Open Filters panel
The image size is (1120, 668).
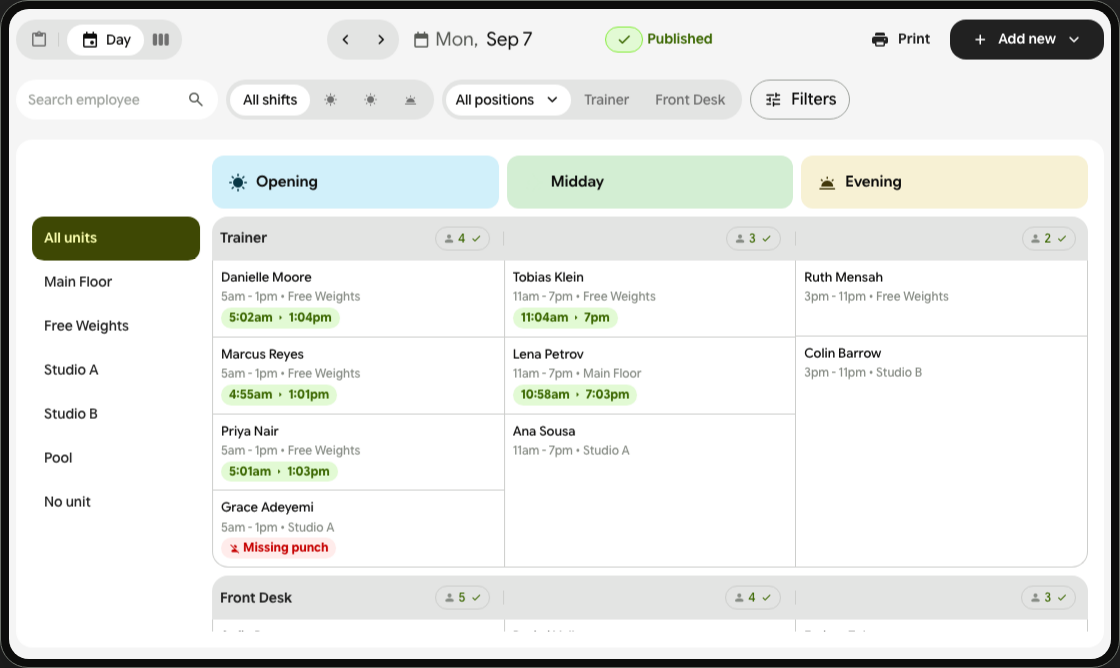pyautogui.click(x=799, y=99)
